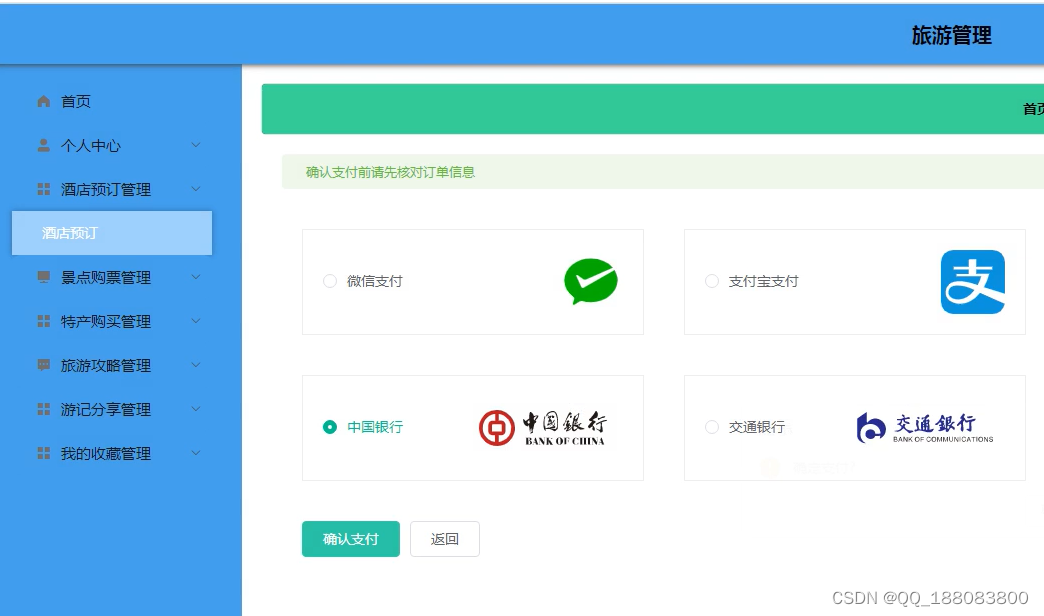Screen dimensions: 1044x616
Task: Click the 返回 button
Action: pos(444,539)
